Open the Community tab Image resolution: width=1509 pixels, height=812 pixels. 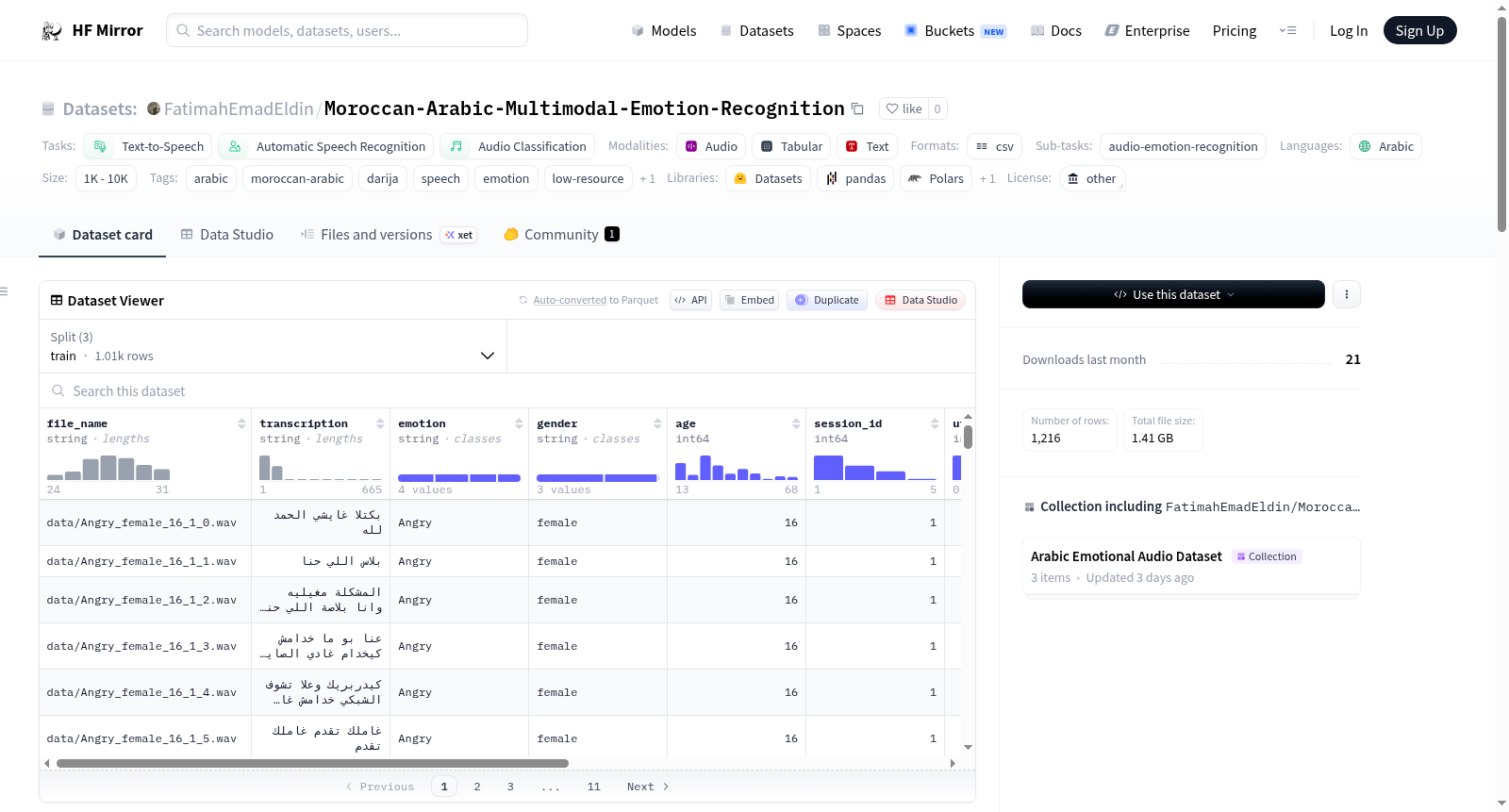pos(561,235)
